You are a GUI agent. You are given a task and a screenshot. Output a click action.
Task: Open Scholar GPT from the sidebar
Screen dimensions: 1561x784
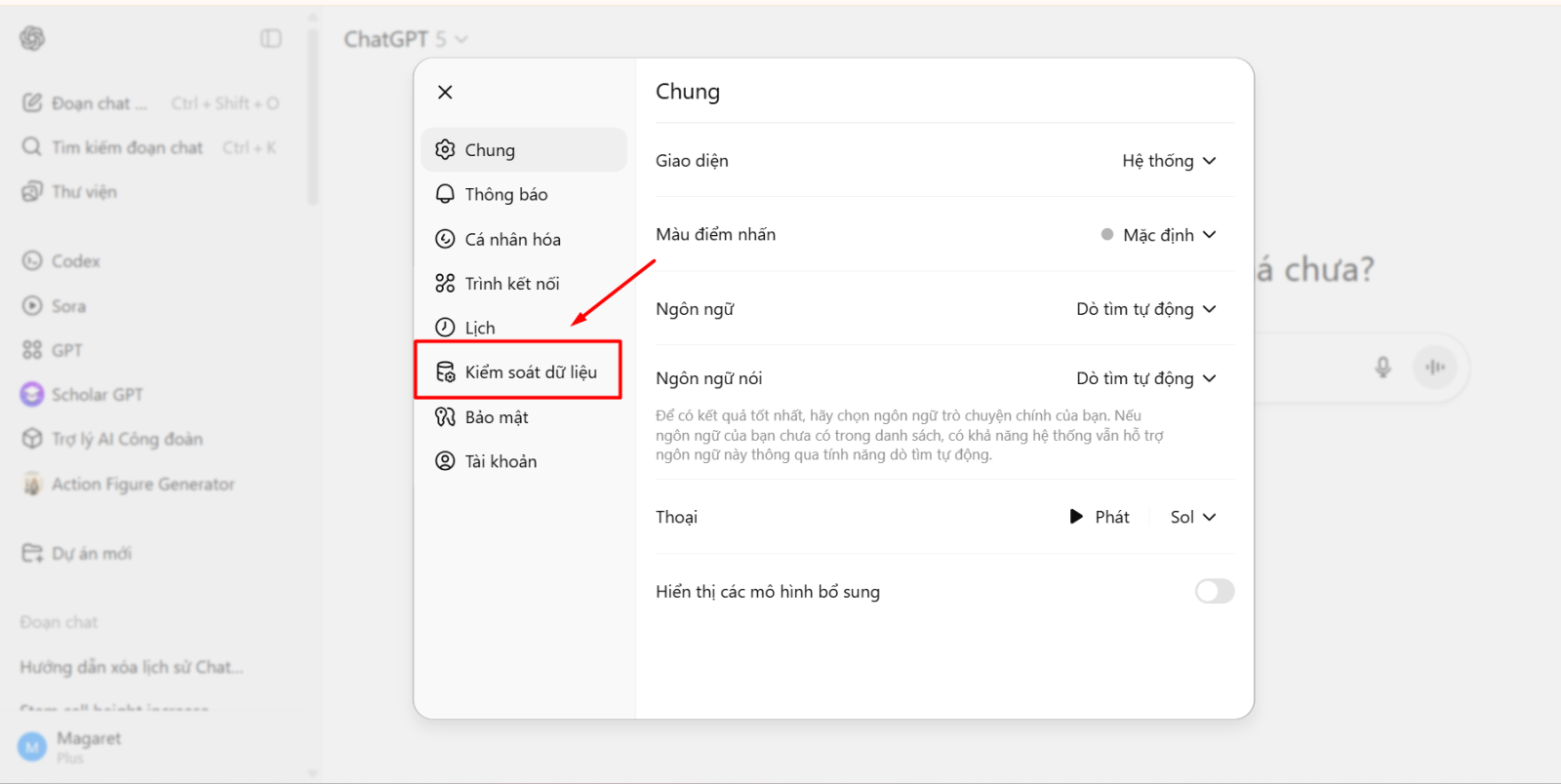pos(151,395)
